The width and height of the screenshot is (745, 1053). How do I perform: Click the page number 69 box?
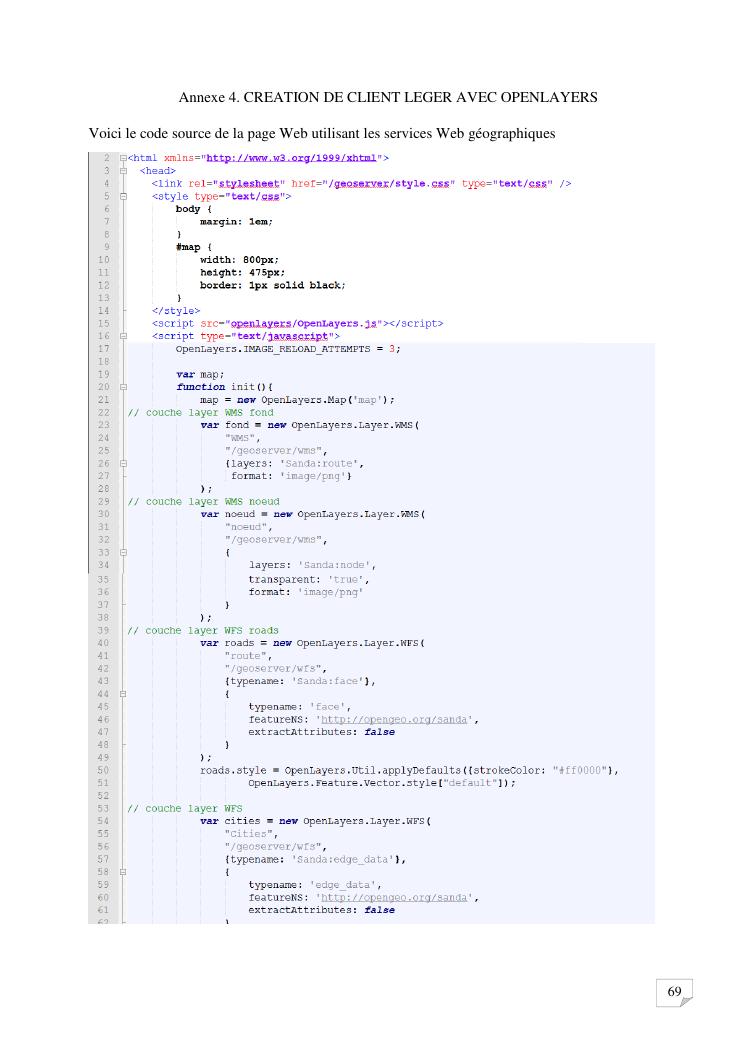[675, 992]
